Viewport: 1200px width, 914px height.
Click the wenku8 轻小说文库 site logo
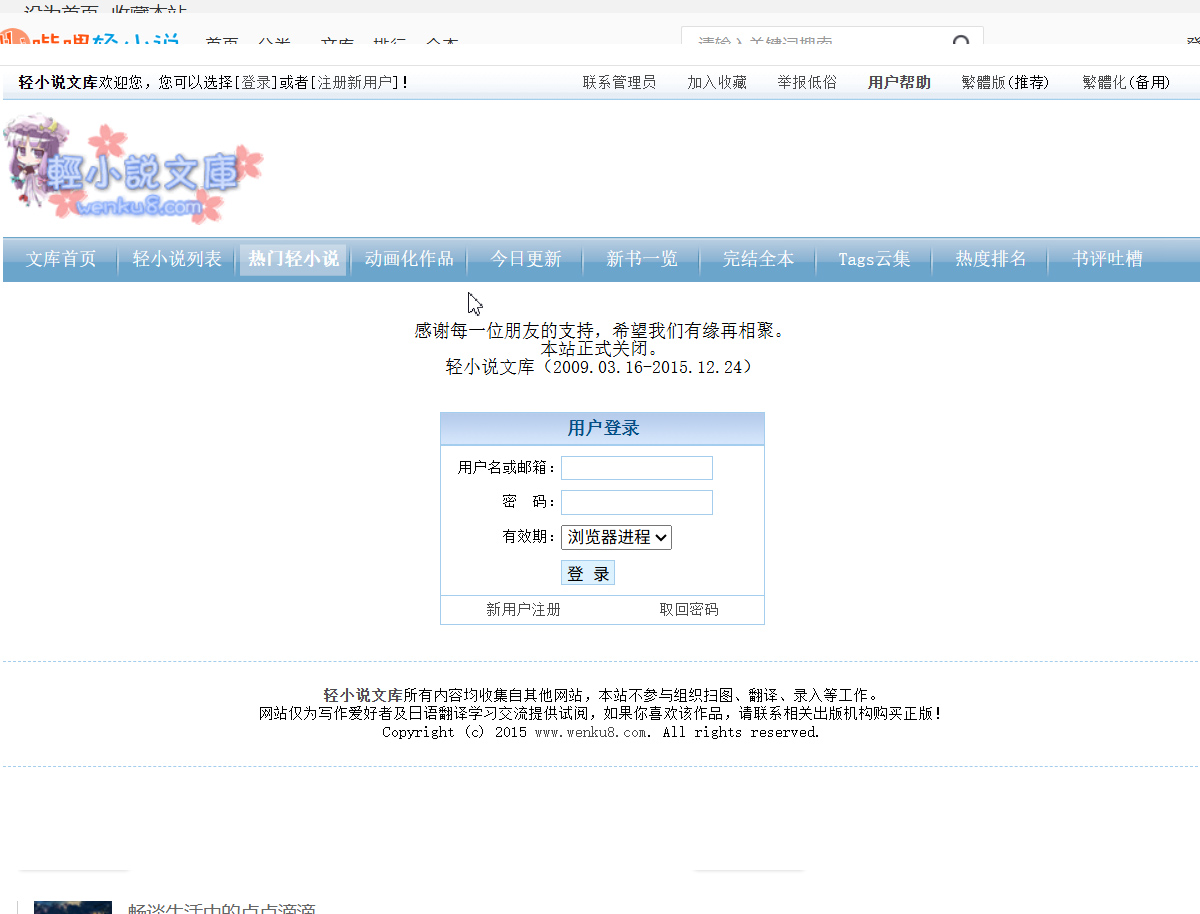pos(130,170)
